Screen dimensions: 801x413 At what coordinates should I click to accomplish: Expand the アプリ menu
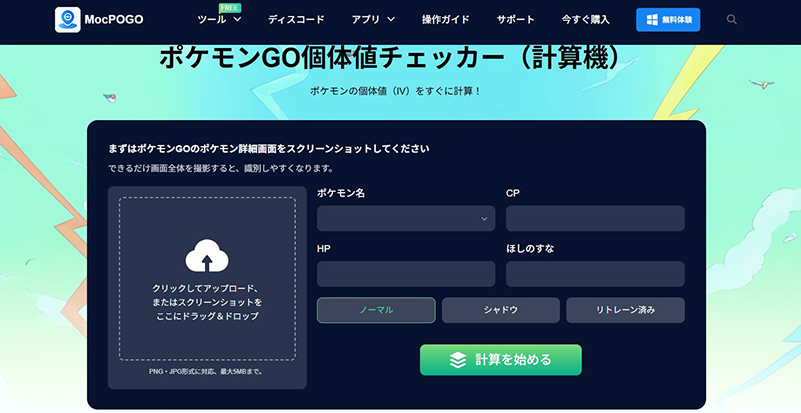click(x=373, y=20)
